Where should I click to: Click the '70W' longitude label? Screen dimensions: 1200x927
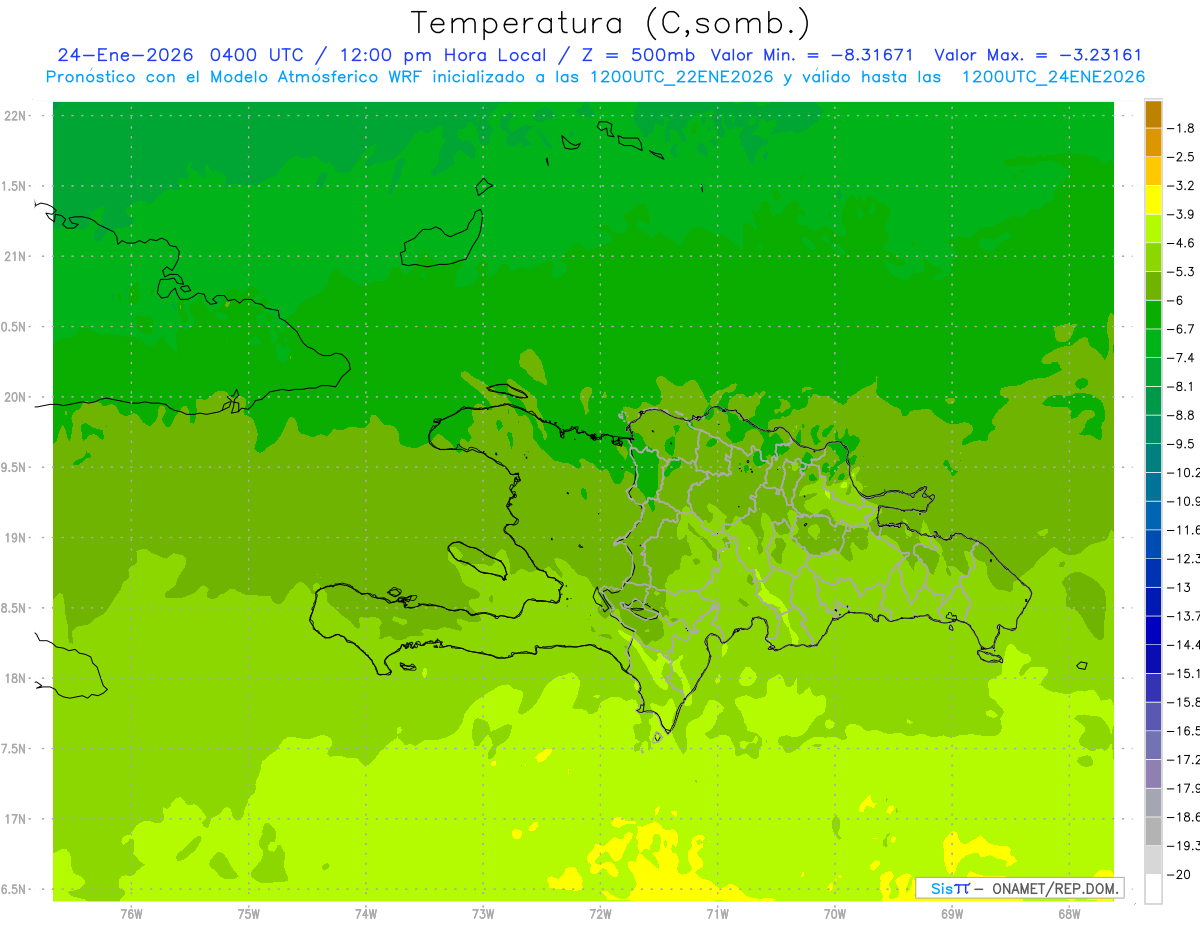point(835,913)
